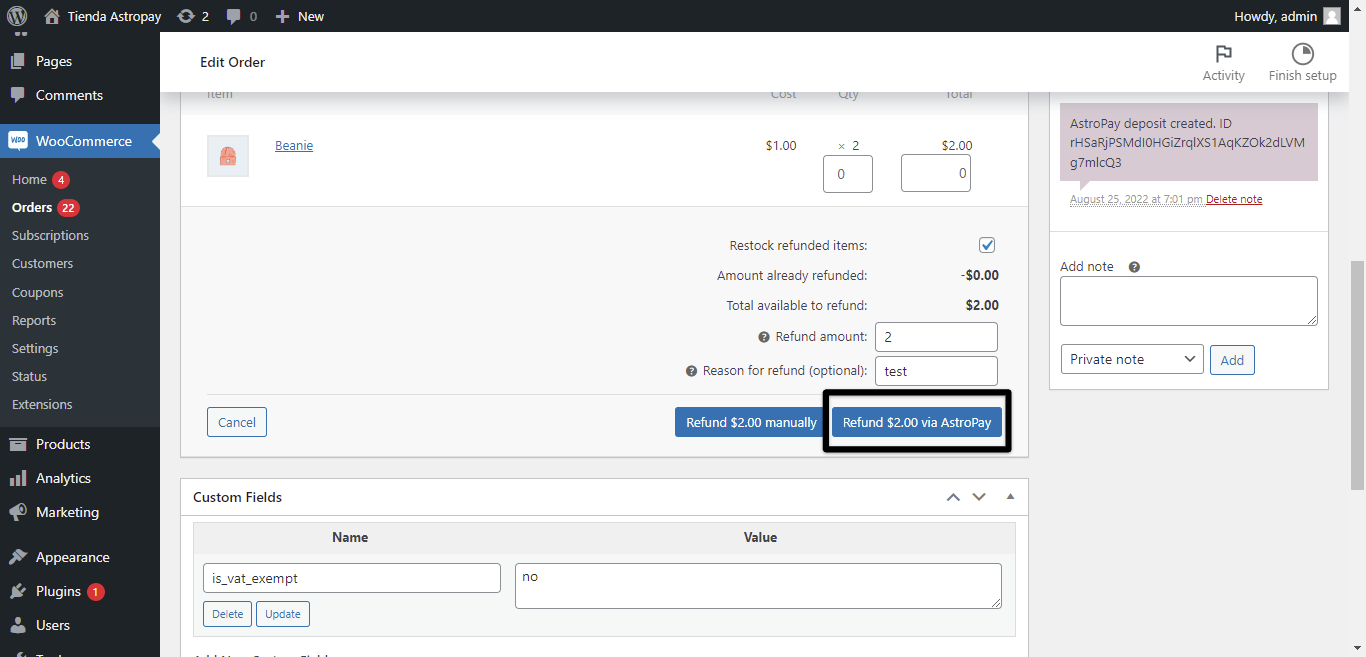Open the updates icon showing 2

(x=185, y=16)
